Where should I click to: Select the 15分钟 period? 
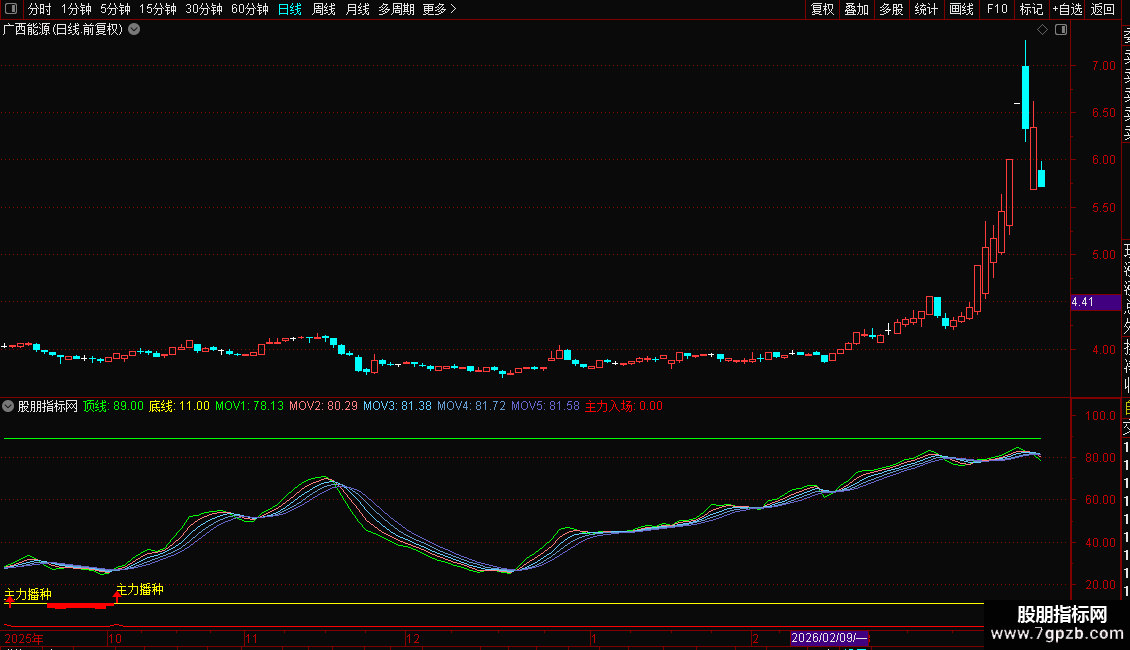158,9
